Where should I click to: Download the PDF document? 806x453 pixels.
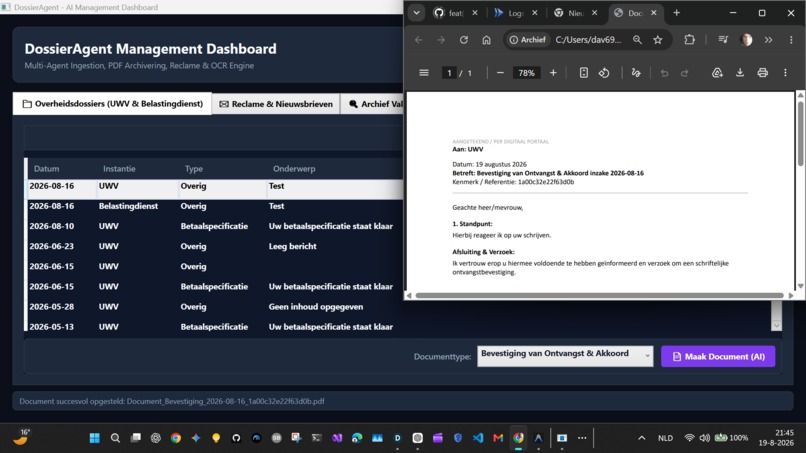[x=740, y=73]
